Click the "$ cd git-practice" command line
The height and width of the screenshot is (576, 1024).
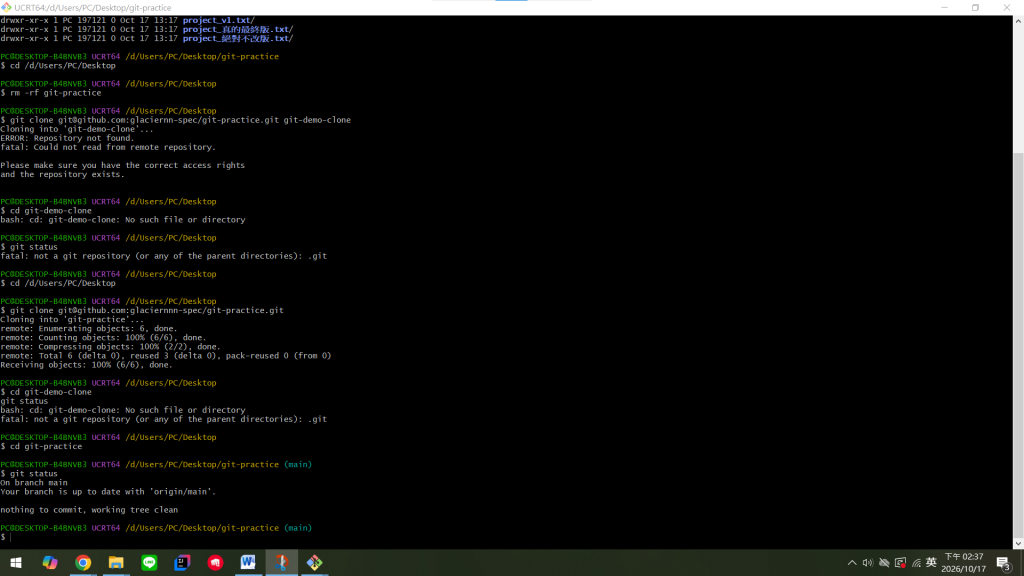point(41,446)
